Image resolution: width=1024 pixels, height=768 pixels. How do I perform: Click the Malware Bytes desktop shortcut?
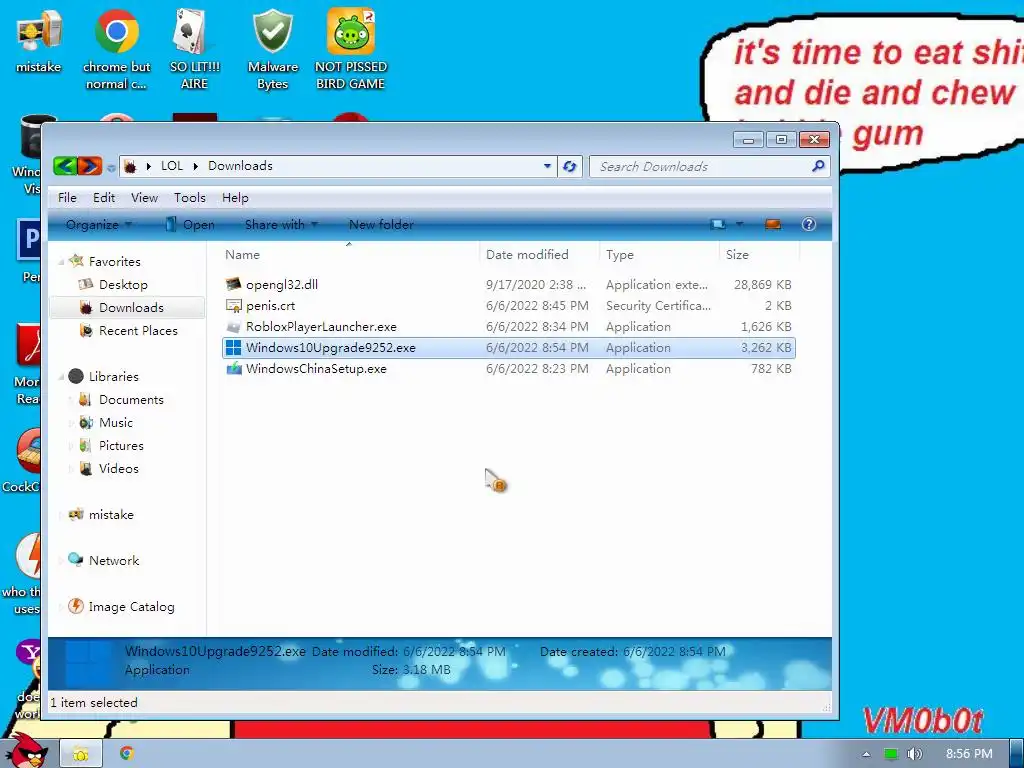(x=272, y=49)
